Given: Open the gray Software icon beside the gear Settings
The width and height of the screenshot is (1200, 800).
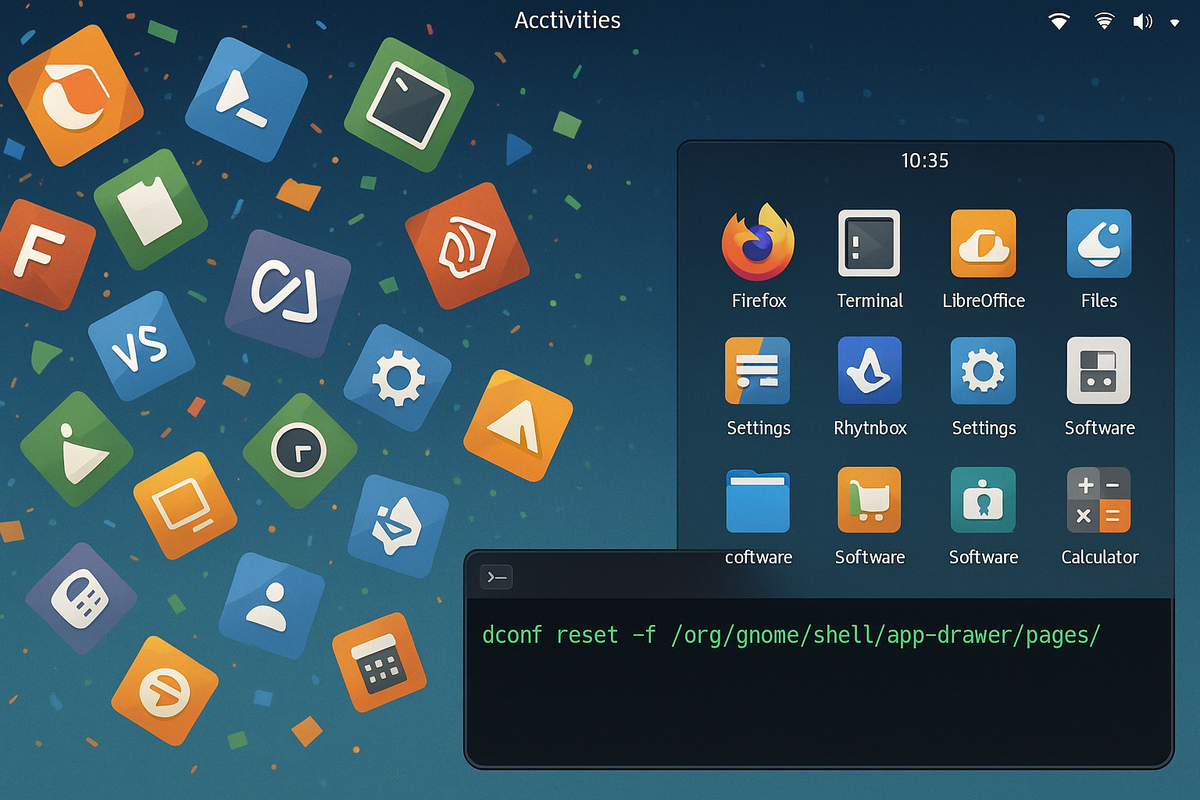Looking at the screenshot, I should tap(1099, 370).
